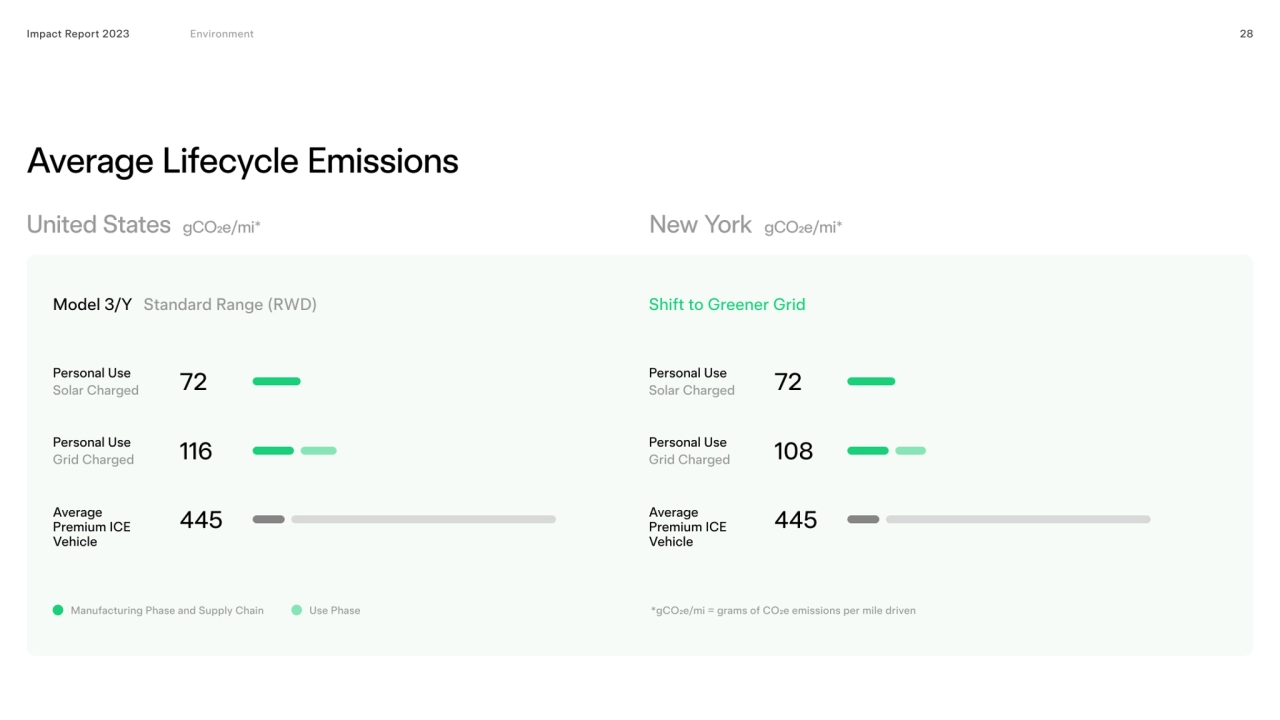This screenshot has height=720, width=1280.
Task: Click New York 'Personal Use Solar Charged' label
Action: coord(692,382)
